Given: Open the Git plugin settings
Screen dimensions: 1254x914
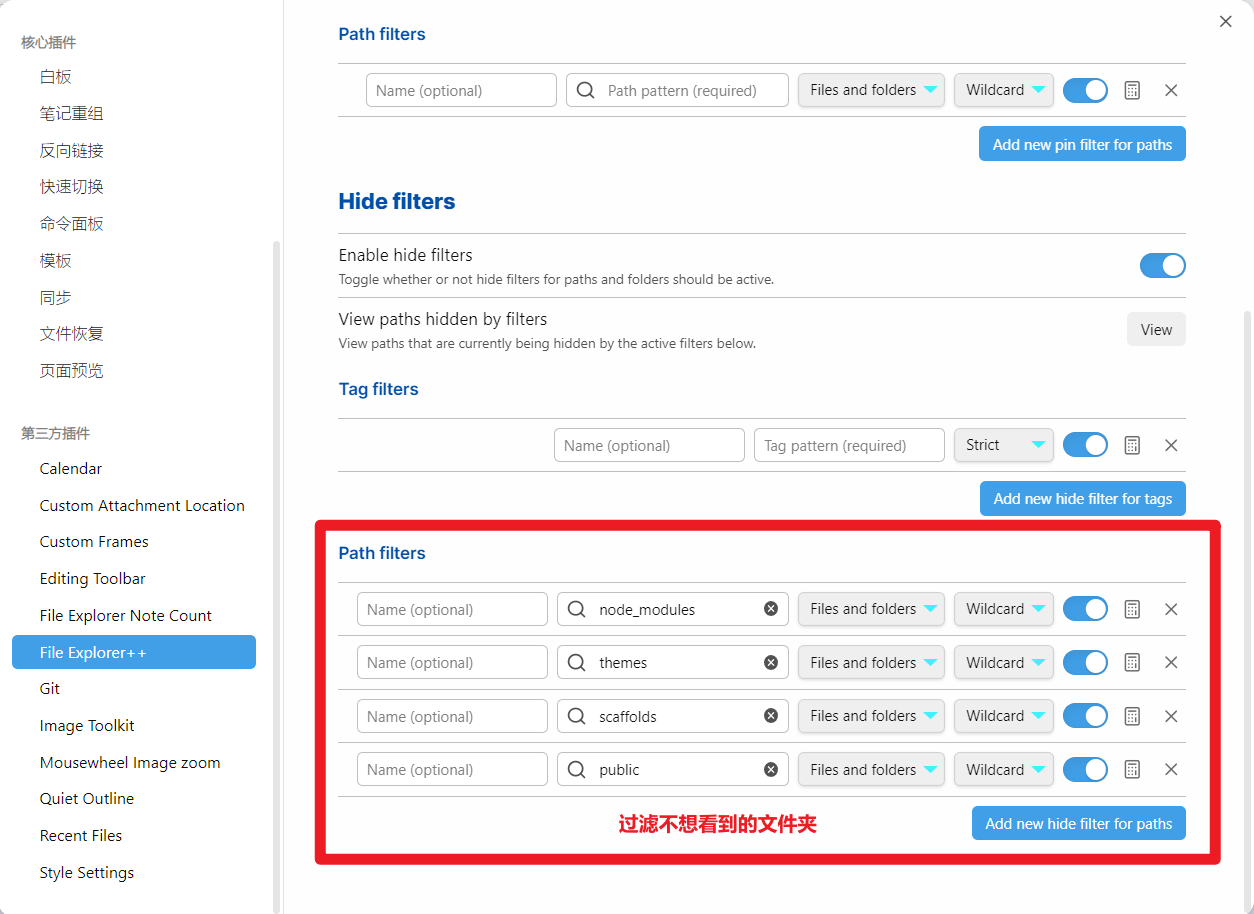Looking at the screenshot, I should [x=50, y=689].
